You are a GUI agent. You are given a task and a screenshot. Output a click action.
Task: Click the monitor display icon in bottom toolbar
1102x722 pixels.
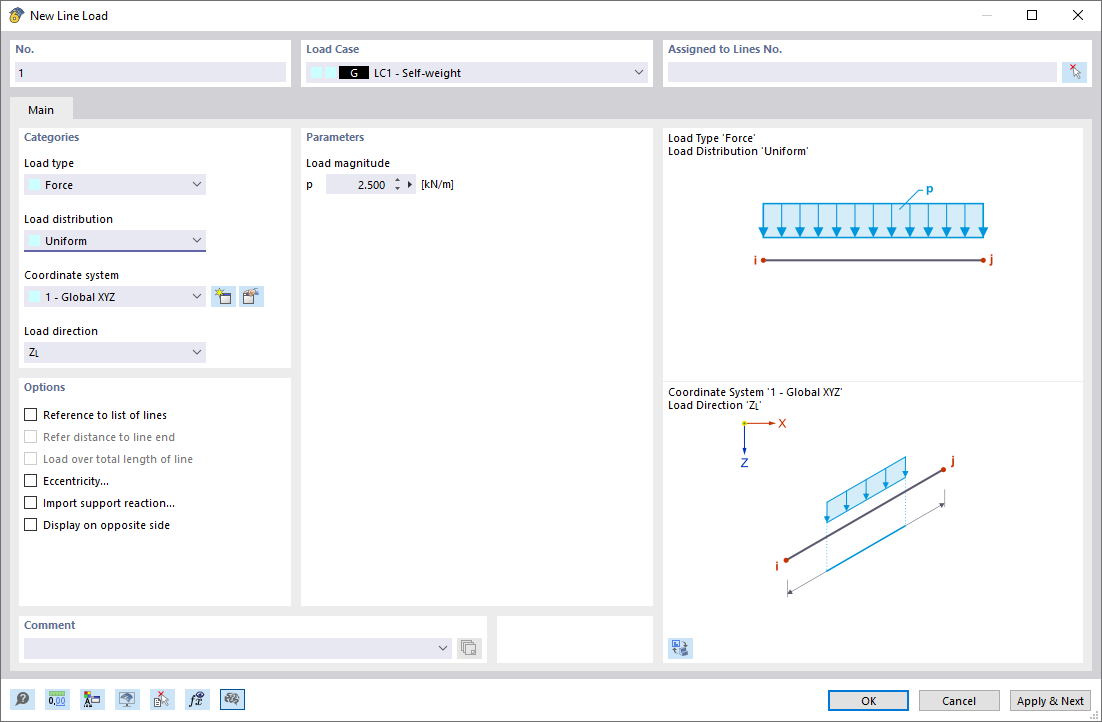pyautogui.click(x=127, y=700)
